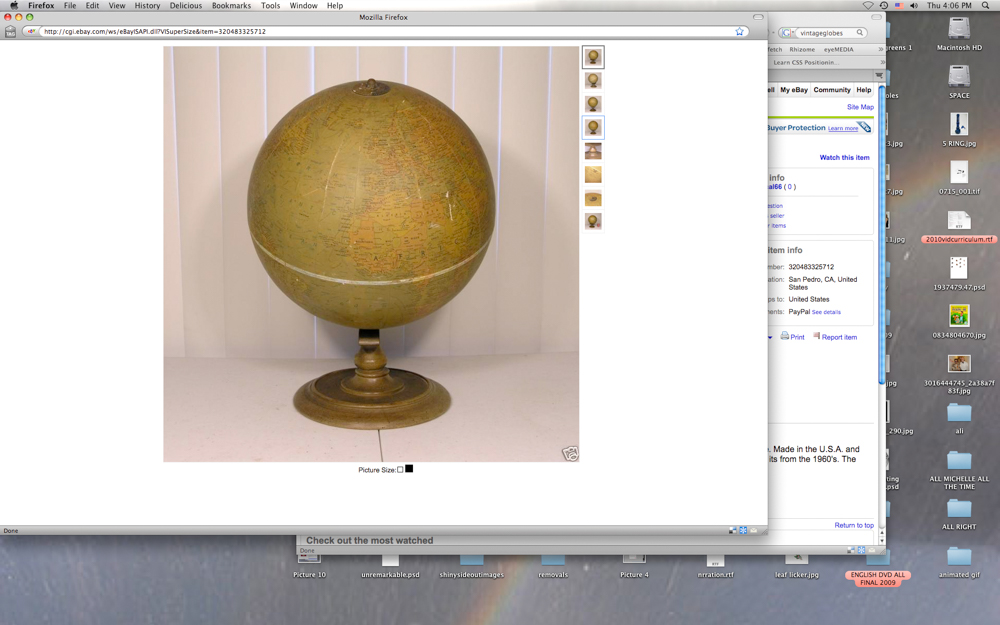Image resolution: width=1000 pixels, height=625 pixels.
Task: Click the back eBay window's vertical scrollbar
Action: coord(882,233)
